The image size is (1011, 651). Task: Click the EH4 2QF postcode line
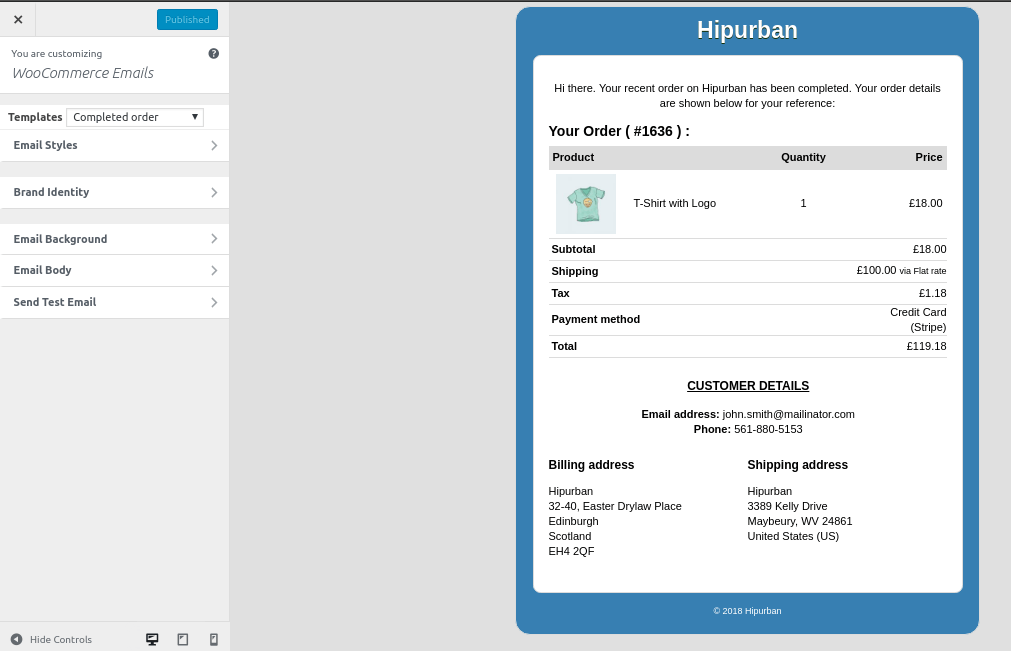(x=571, y=552)
